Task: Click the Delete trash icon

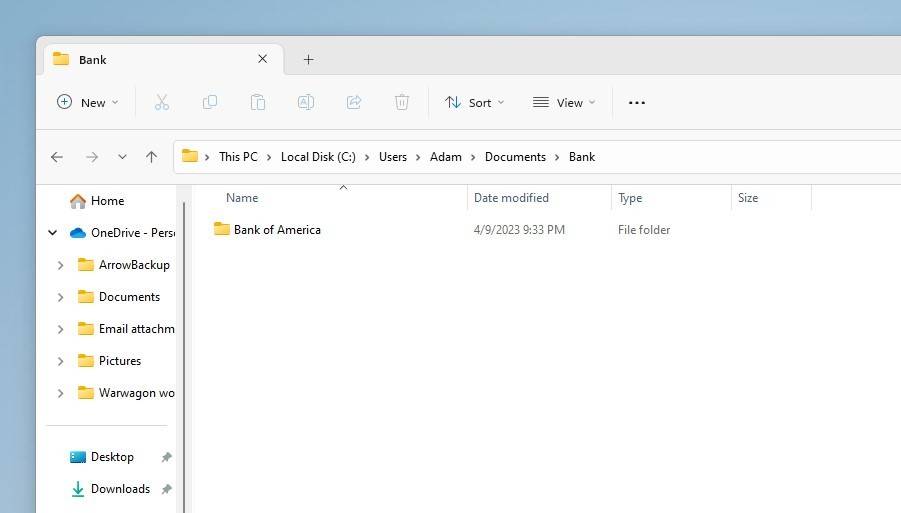Action: 402,103
